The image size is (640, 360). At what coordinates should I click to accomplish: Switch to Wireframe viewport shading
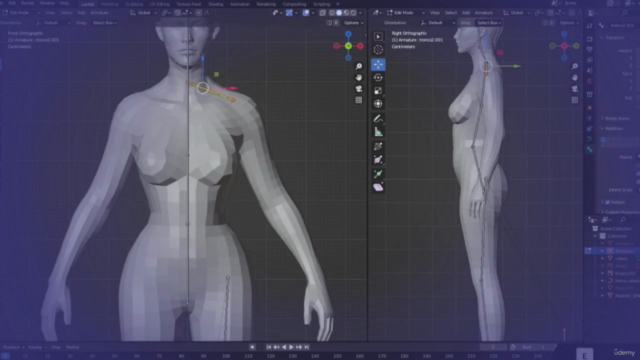332,13
